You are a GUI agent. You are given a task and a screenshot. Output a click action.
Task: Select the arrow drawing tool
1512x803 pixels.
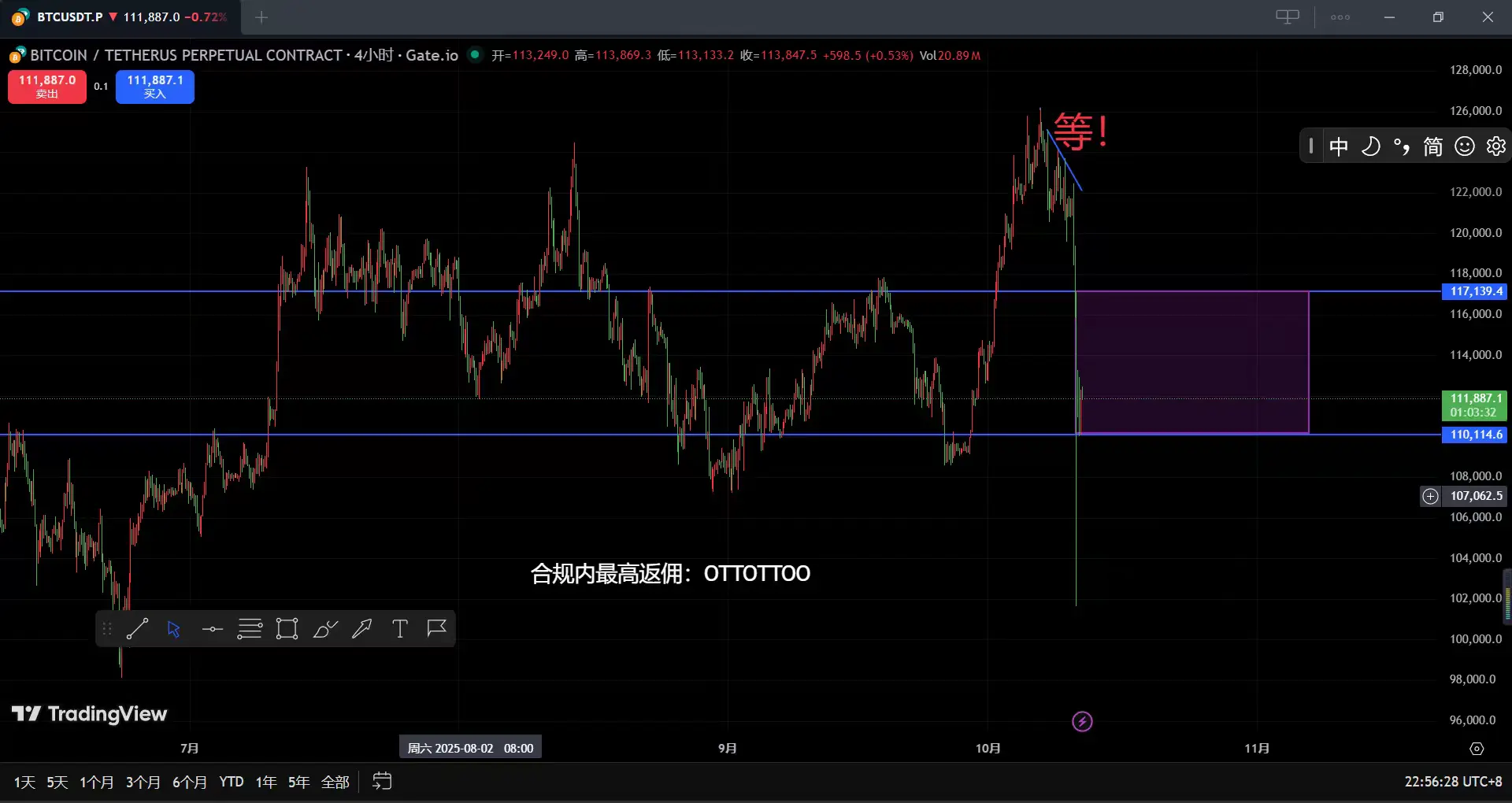pyautogui.click(x=362, y=628)
